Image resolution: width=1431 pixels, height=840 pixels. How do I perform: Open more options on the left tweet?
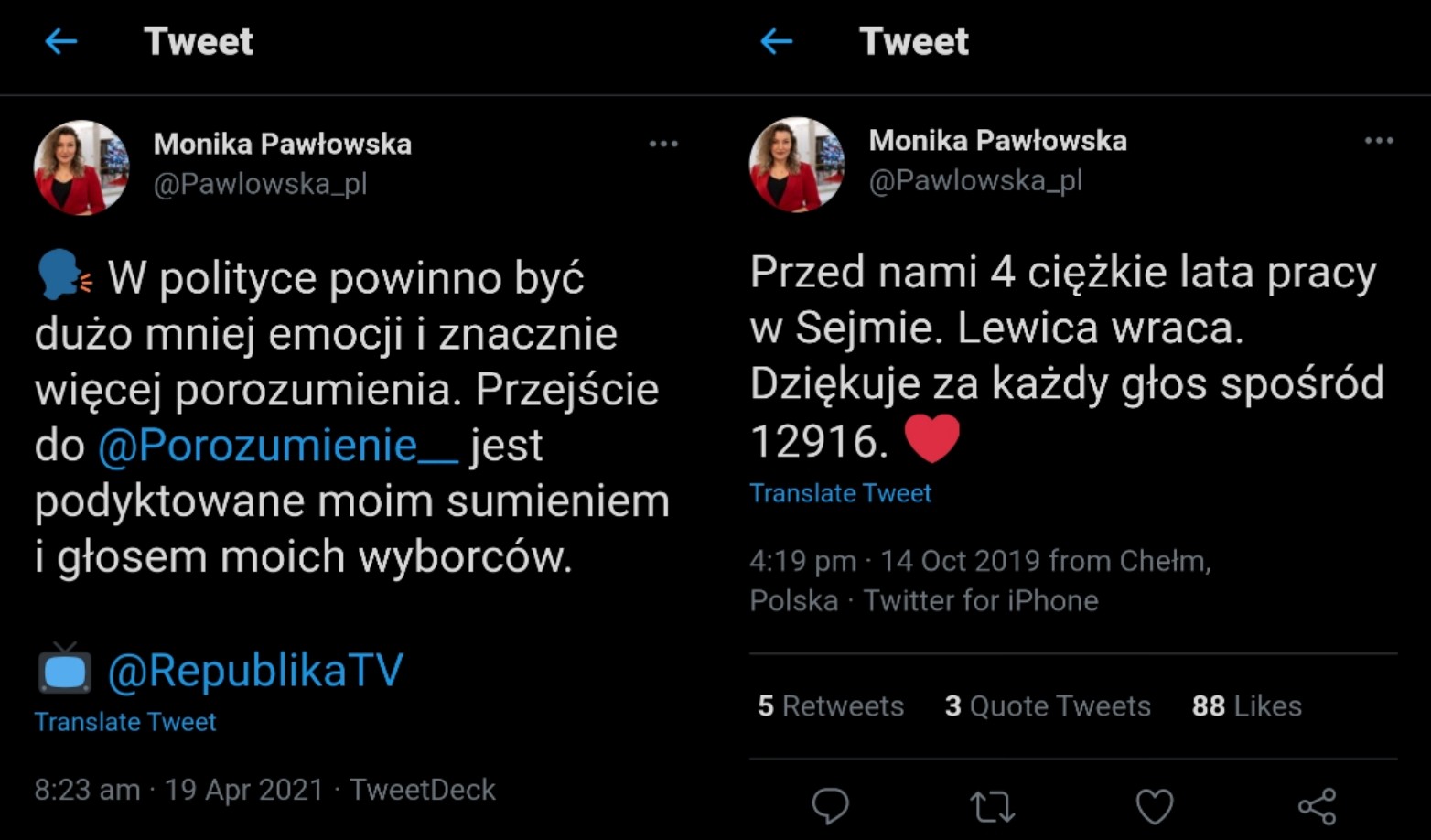663,144
